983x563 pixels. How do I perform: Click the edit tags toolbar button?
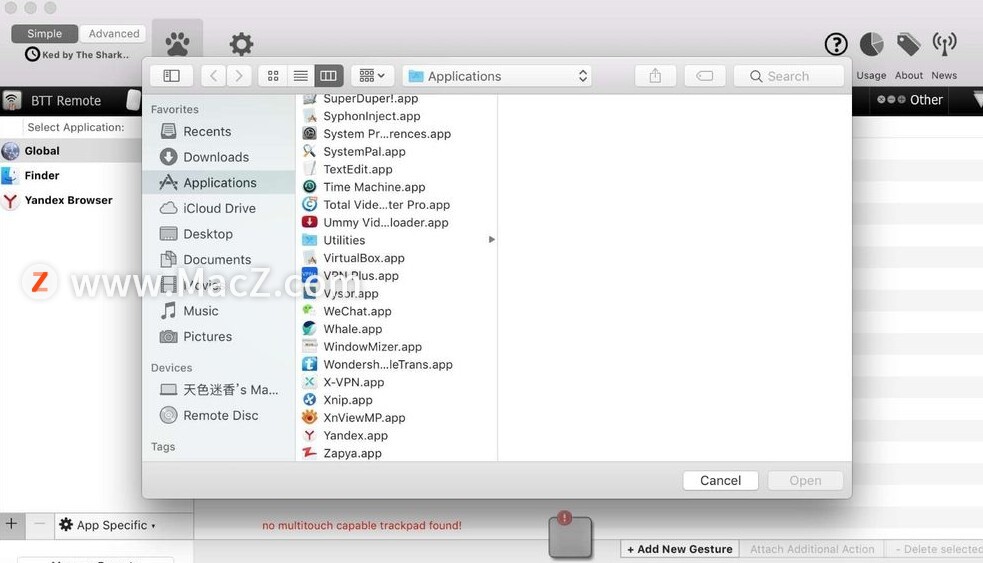[705, 76]
